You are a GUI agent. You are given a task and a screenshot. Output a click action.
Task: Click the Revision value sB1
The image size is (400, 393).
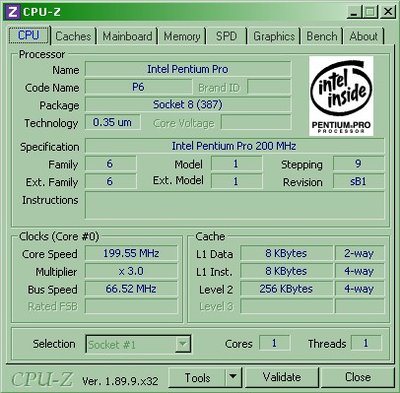358,181
